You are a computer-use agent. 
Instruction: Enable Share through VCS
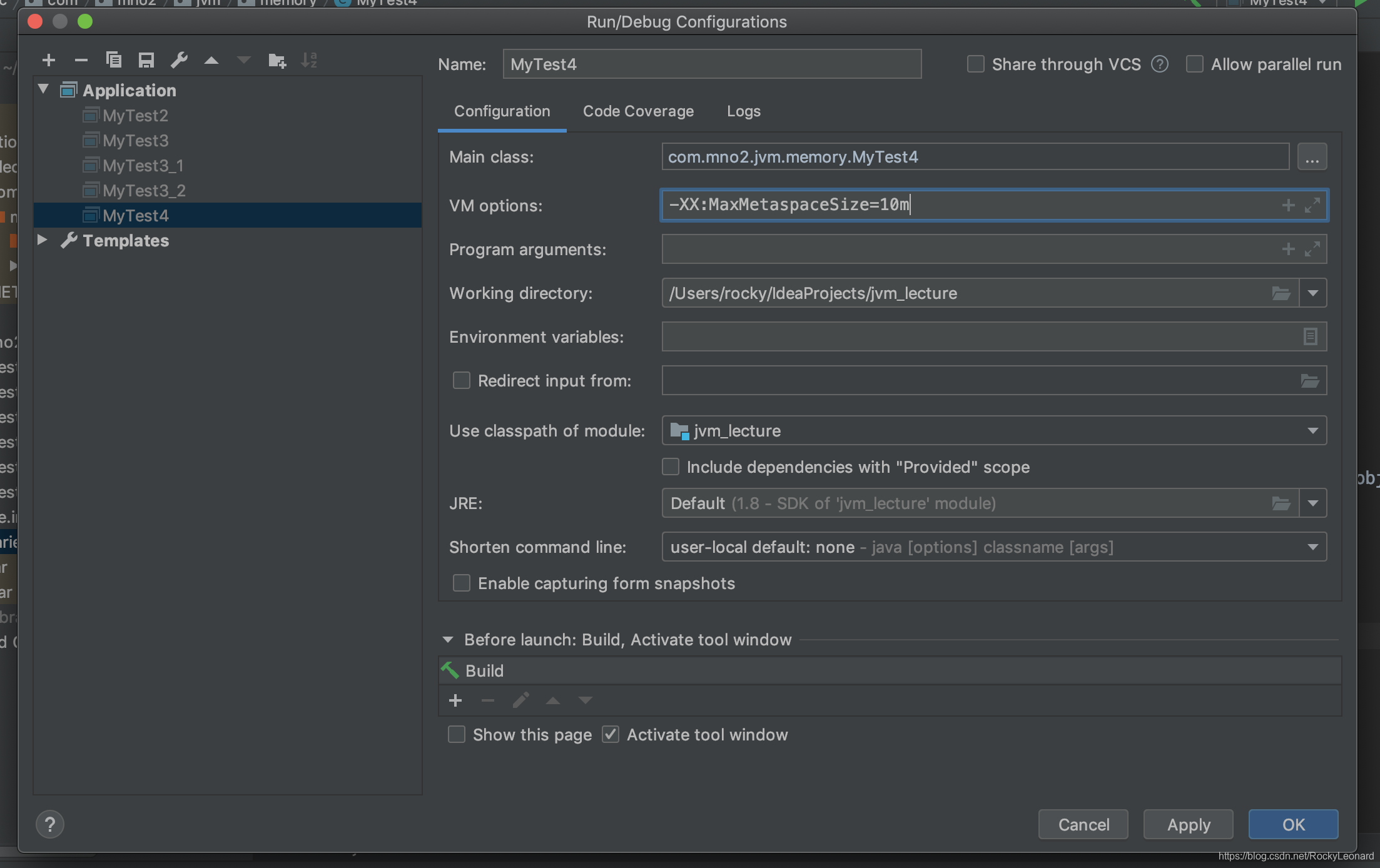[x=975, y=64]
